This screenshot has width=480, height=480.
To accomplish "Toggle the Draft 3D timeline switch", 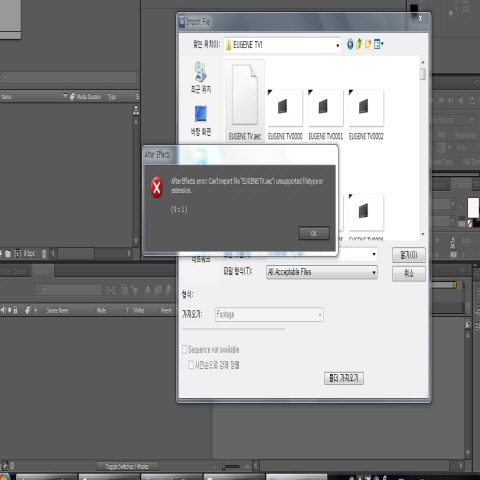I will coord(135,290).
